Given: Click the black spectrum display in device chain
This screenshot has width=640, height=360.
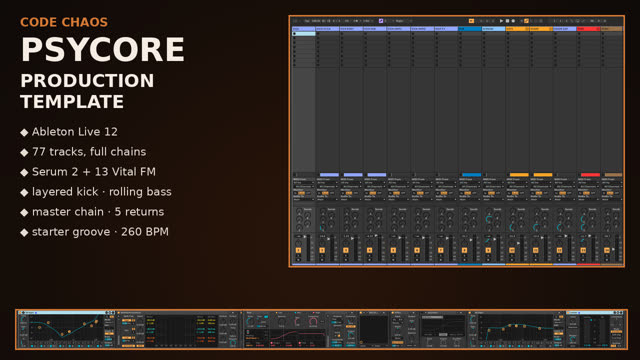Looking at the screenshot, I should click(373, 330).
